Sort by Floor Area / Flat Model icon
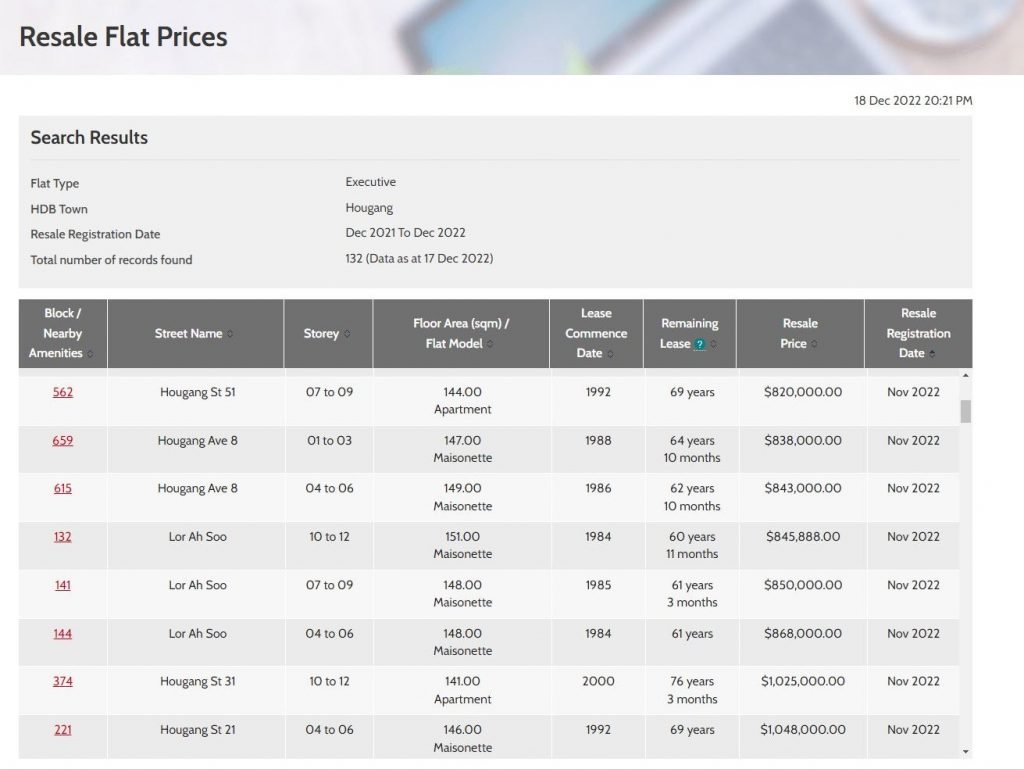Screen dimensions: 1024x769 coord(489,344)
